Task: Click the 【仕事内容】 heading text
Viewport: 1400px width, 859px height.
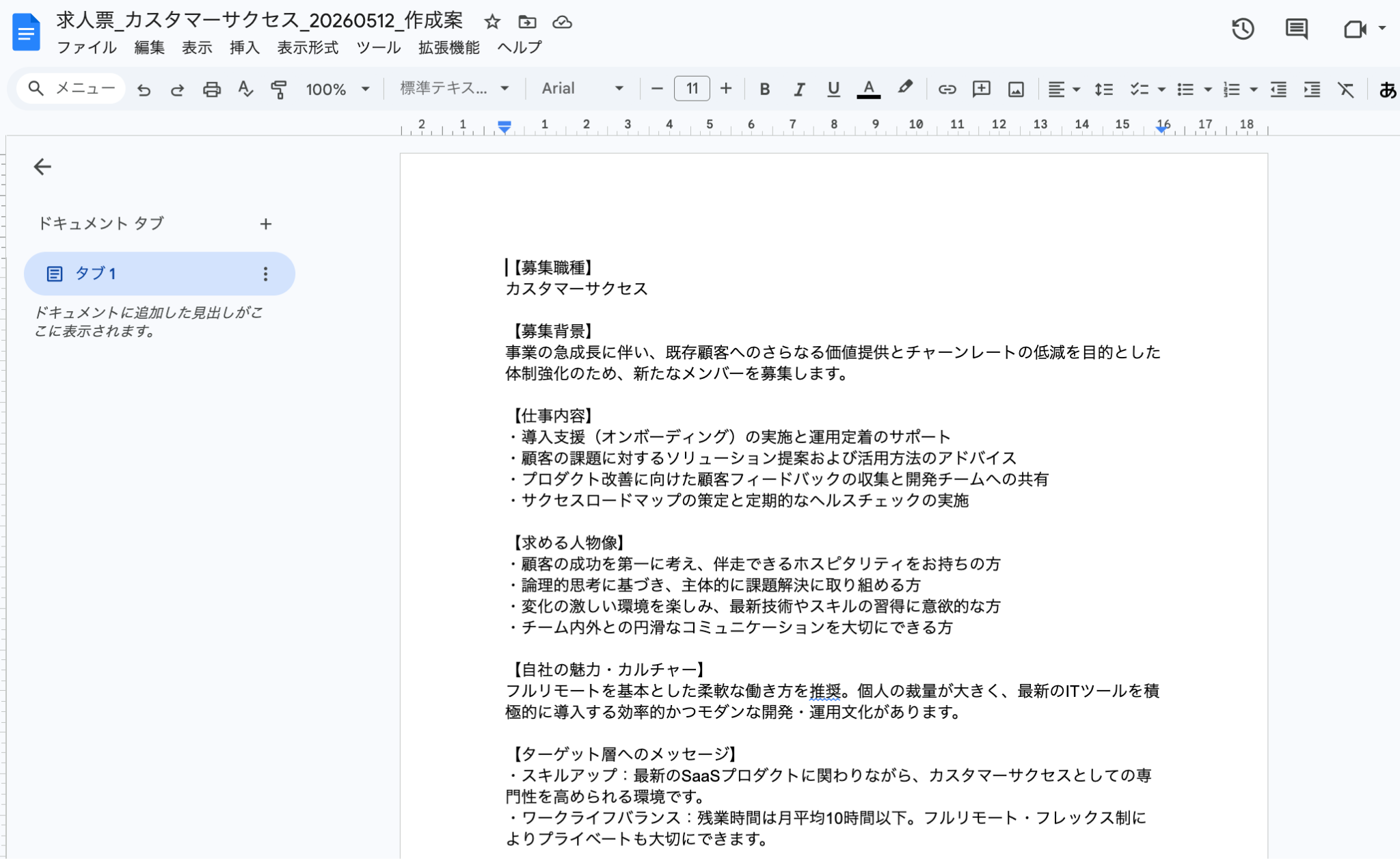Action: 552,416
